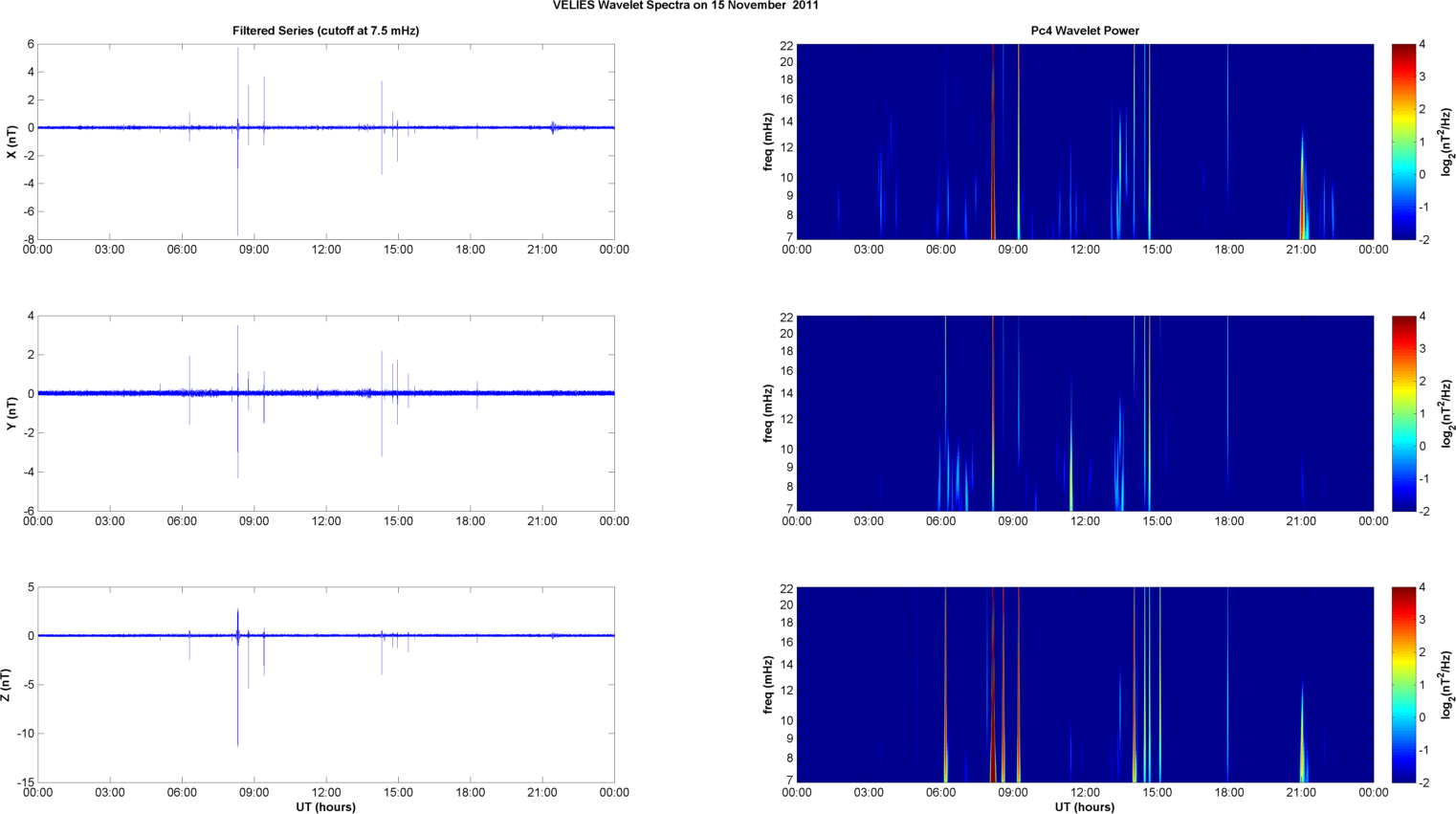Screen dimensions: 1456x814
Task: Click the colorbar of the top wavelet panel
Action: click(1402, 142)
